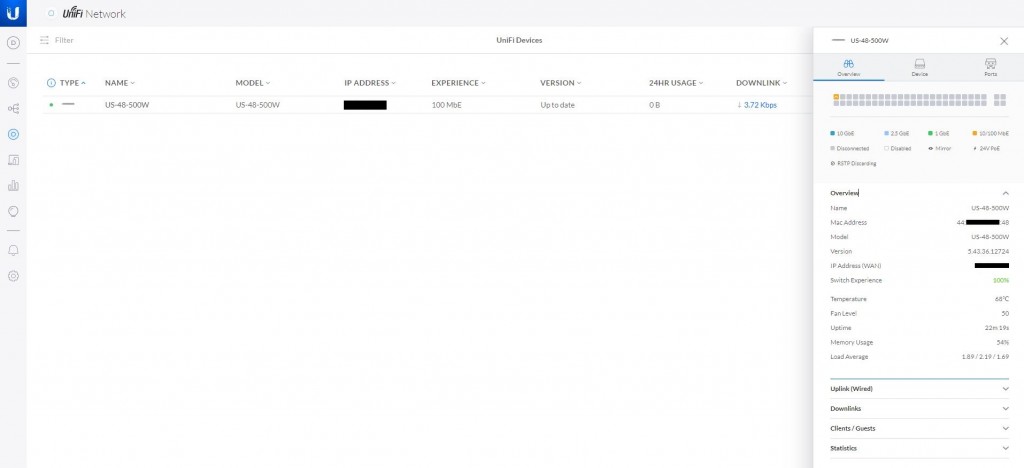
Task: Click the 1 GbE green legend swatch
Action: click(931, 133)
